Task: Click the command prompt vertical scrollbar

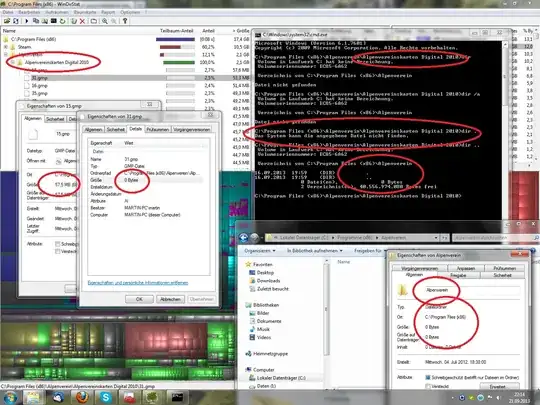Action: 505,130
